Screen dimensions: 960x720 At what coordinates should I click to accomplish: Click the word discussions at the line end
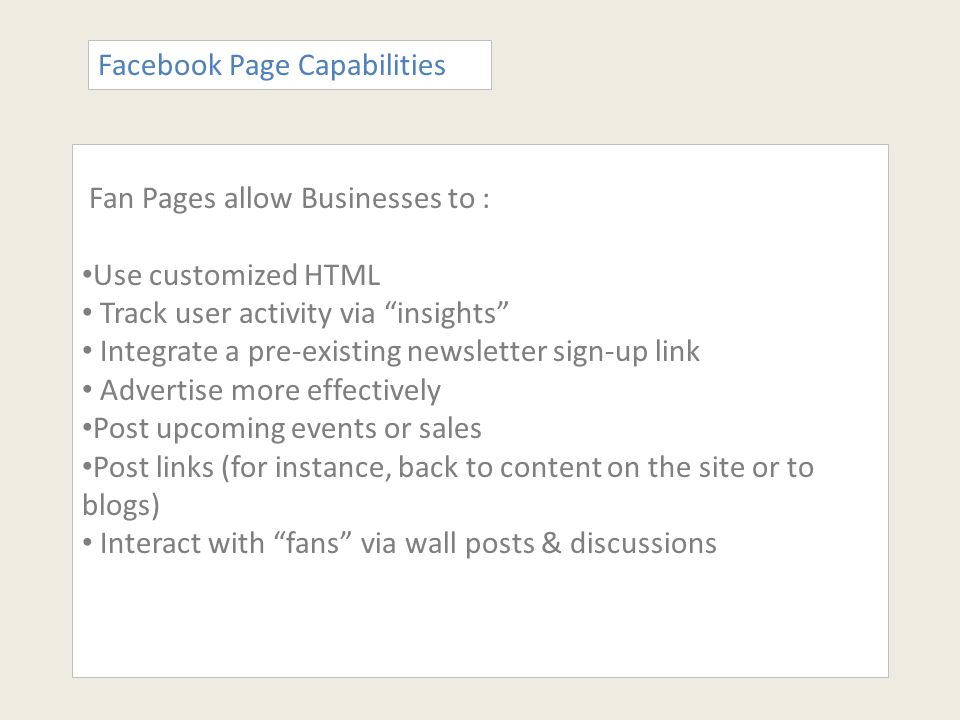[643, 544]
